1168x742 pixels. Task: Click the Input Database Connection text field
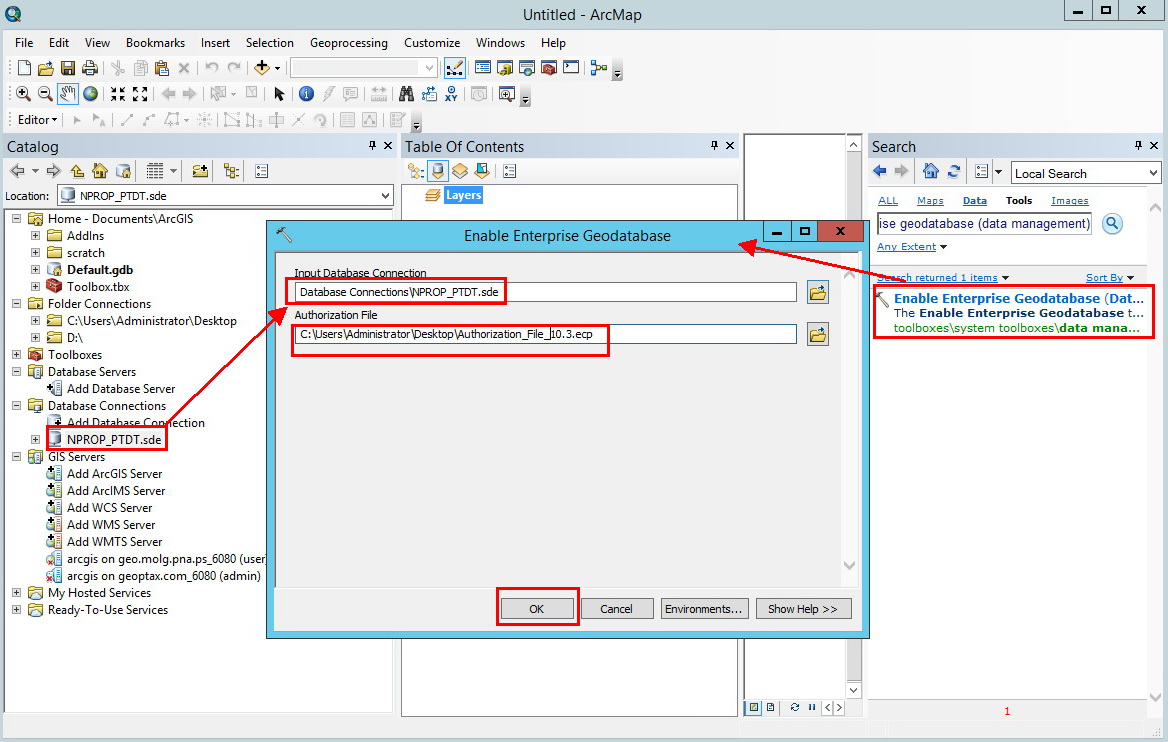coord(545,292)
